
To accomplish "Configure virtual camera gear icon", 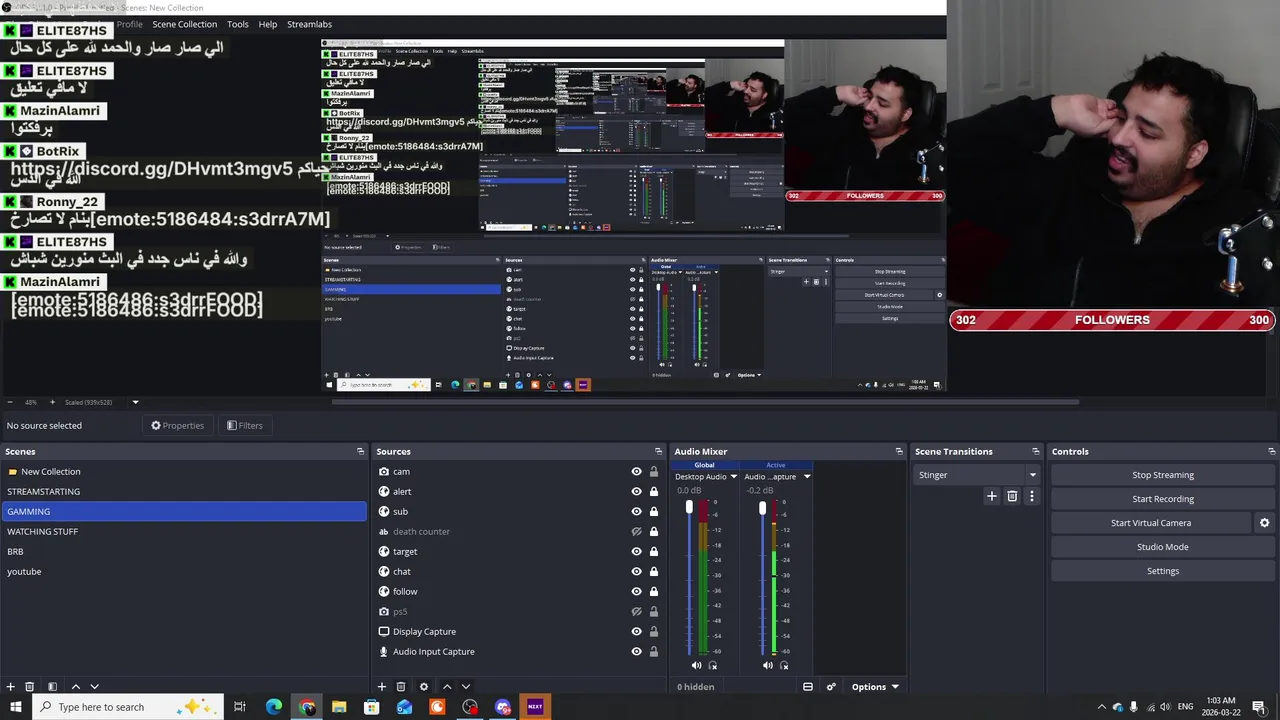I will 1264,523.
